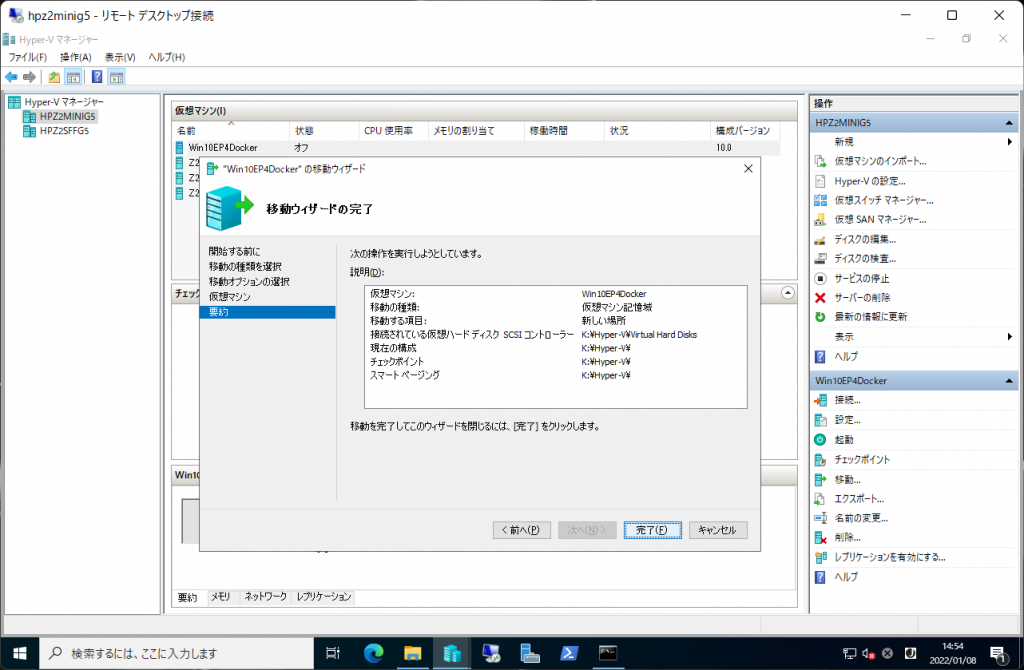This screenshot has width=1024, height=670.
Task: Sort by 名前 column header
Action: pyautogui.click(x=231, y=131)
